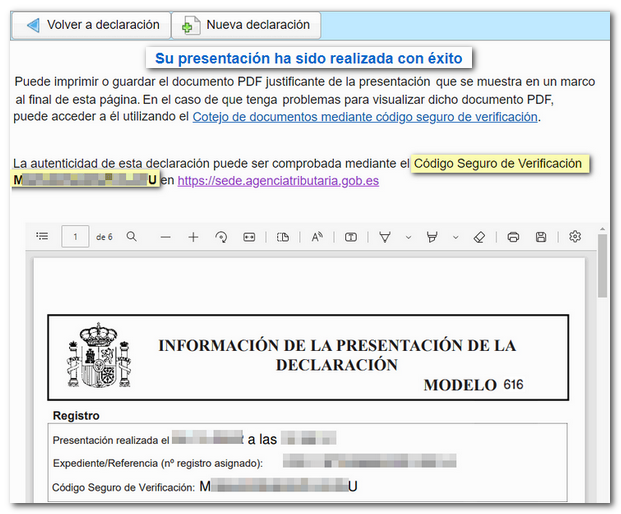Zoom in the PDF with plus icon

pyautogui.click(x=193, y=237)
